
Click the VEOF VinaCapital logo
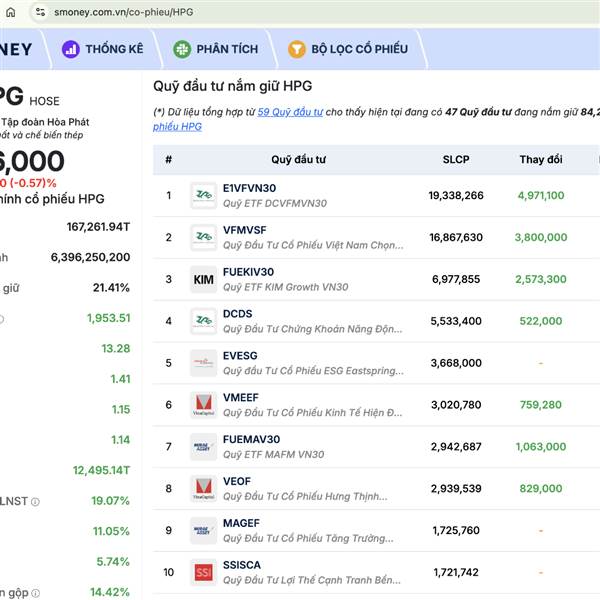point(204,489)
